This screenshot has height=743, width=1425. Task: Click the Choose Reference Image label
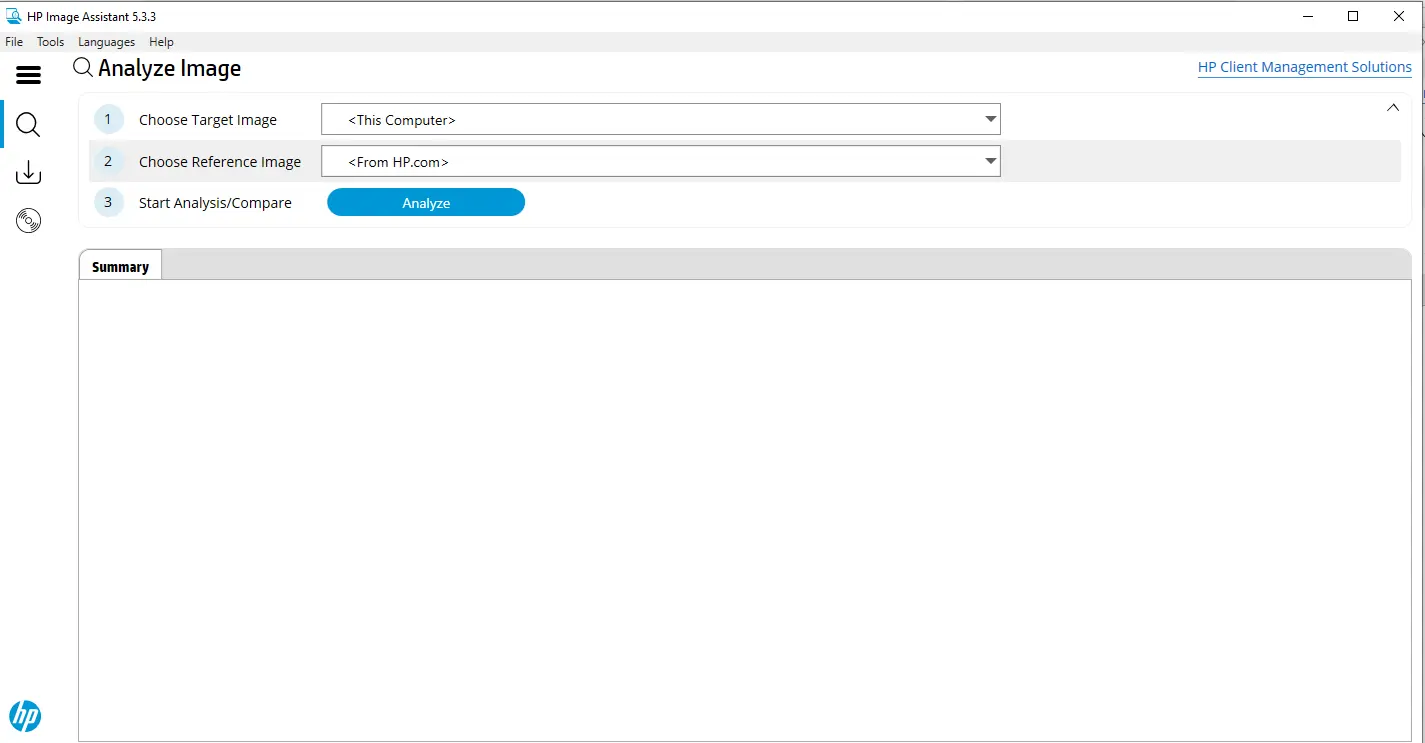click(220, 162)
